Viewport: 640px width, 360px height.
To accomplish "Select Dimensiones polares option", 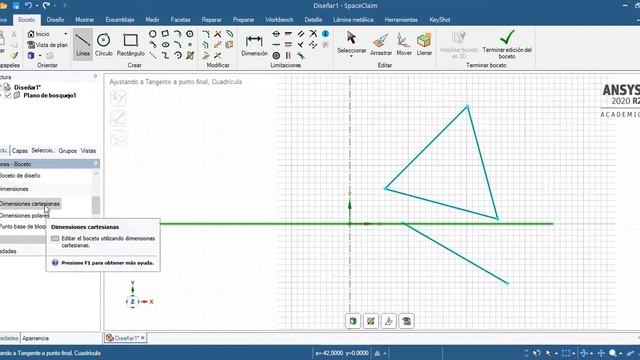I will pyautogui.click(x=24, y=216).
